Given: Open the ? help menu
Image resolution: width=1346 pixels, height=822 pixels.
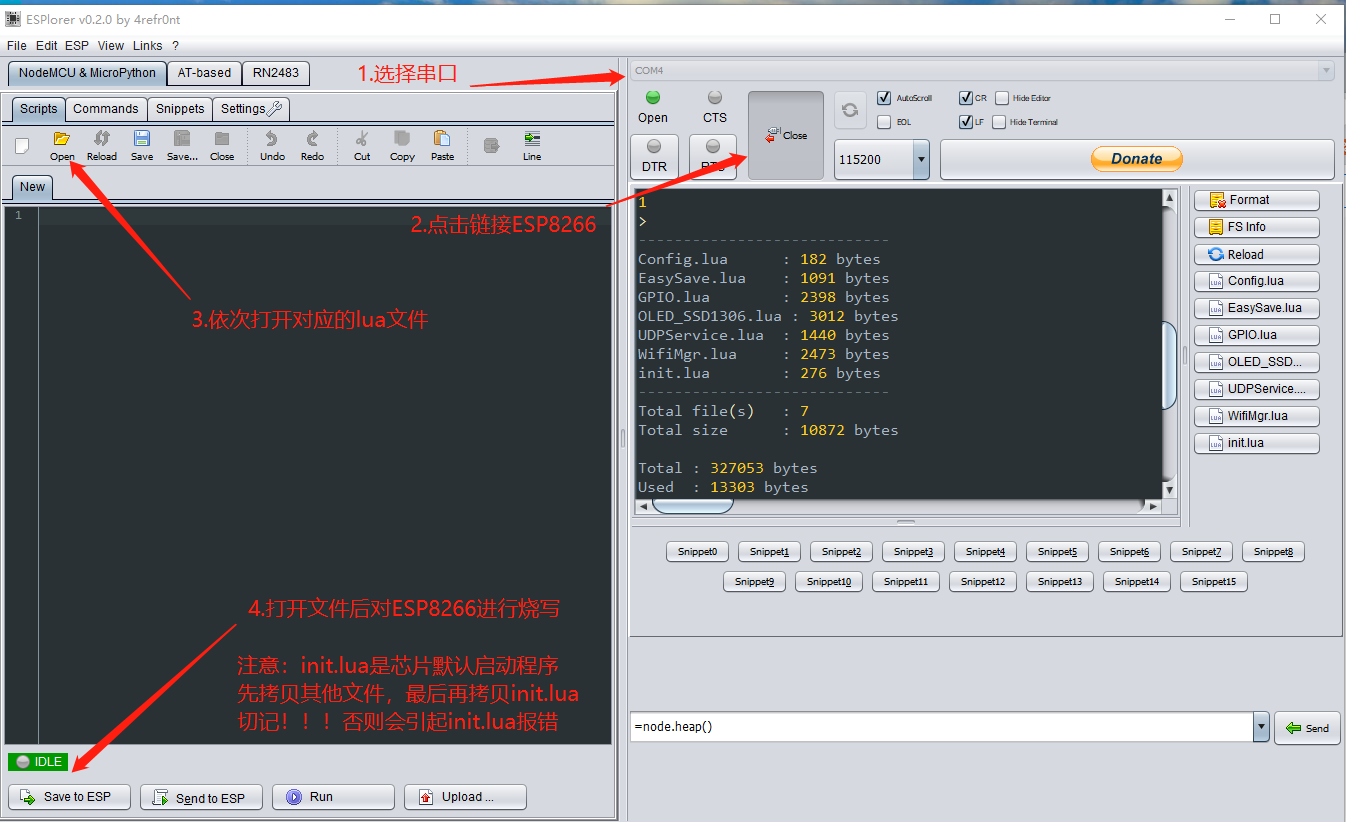Looking at the screenshot, I should pyautogui.click(x=176, y=46).
